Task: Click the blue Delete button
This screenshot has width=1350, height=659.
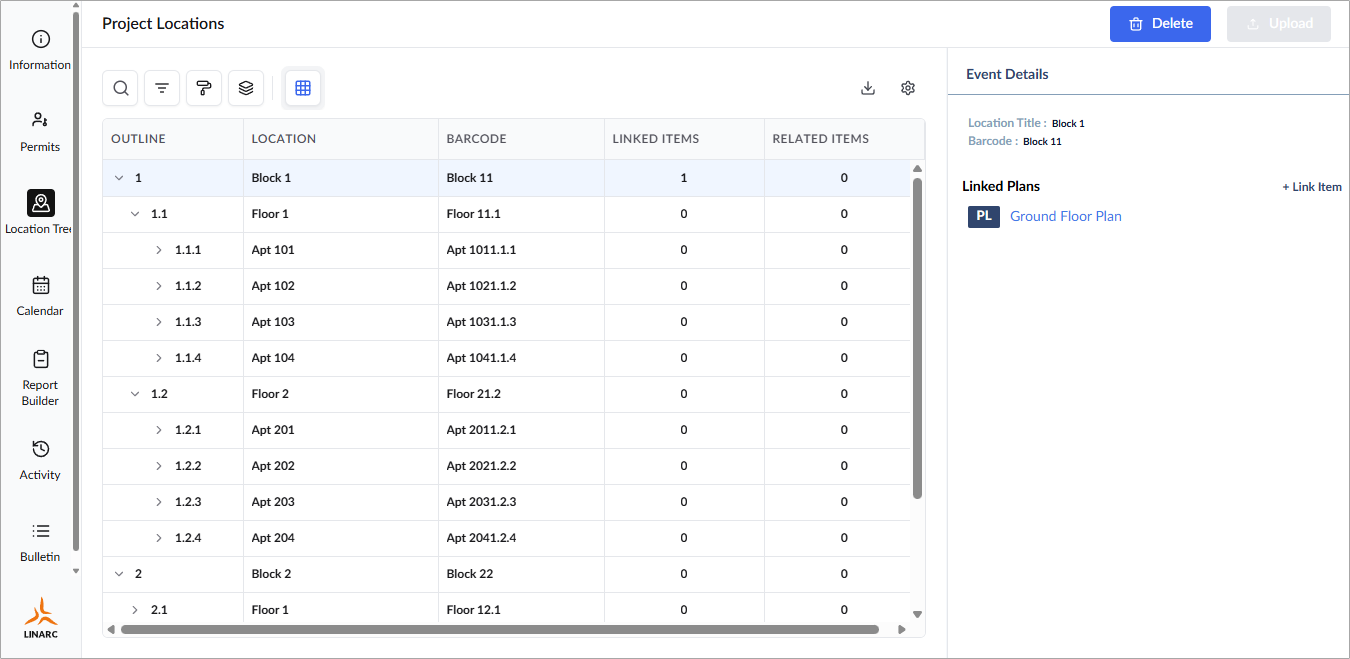Action: click(x=1160, y=24)
